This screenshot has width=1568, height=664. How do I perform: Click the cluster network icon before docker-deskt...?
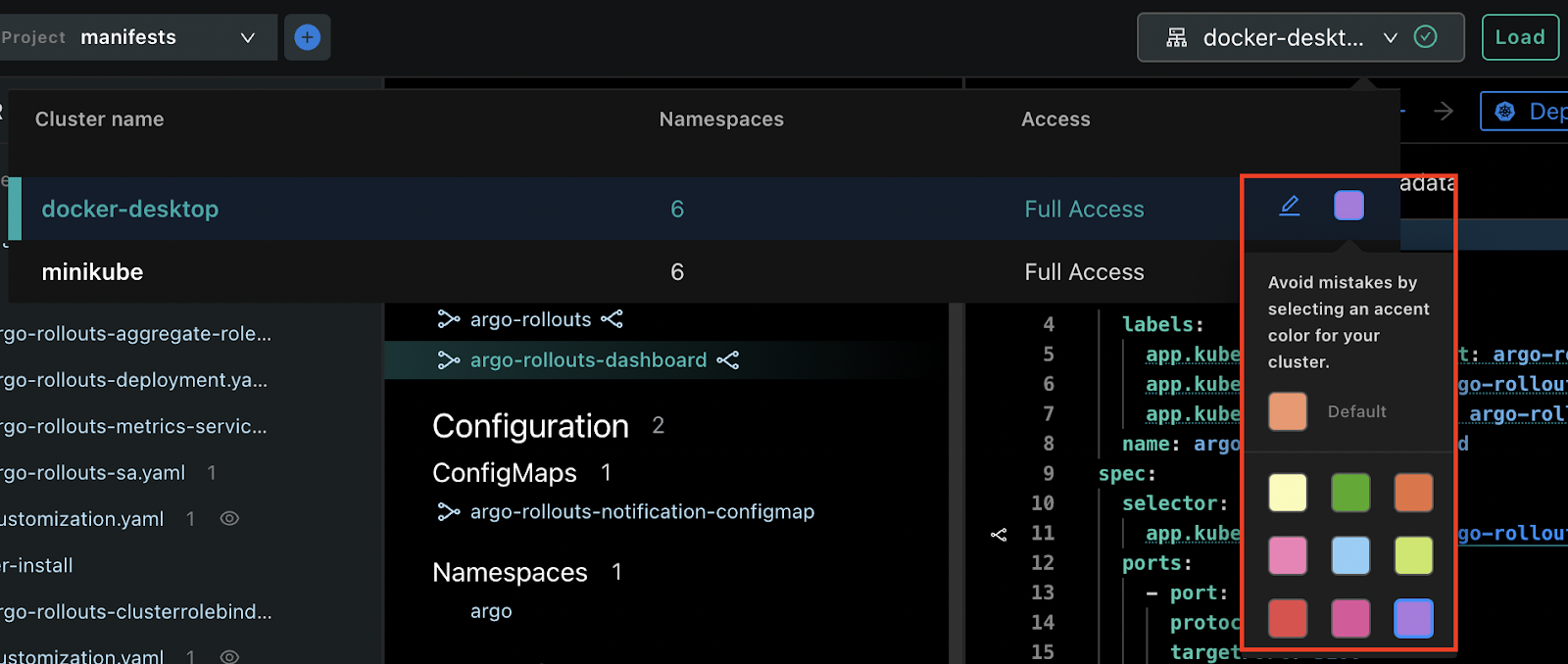click(x=1176, y=37)
